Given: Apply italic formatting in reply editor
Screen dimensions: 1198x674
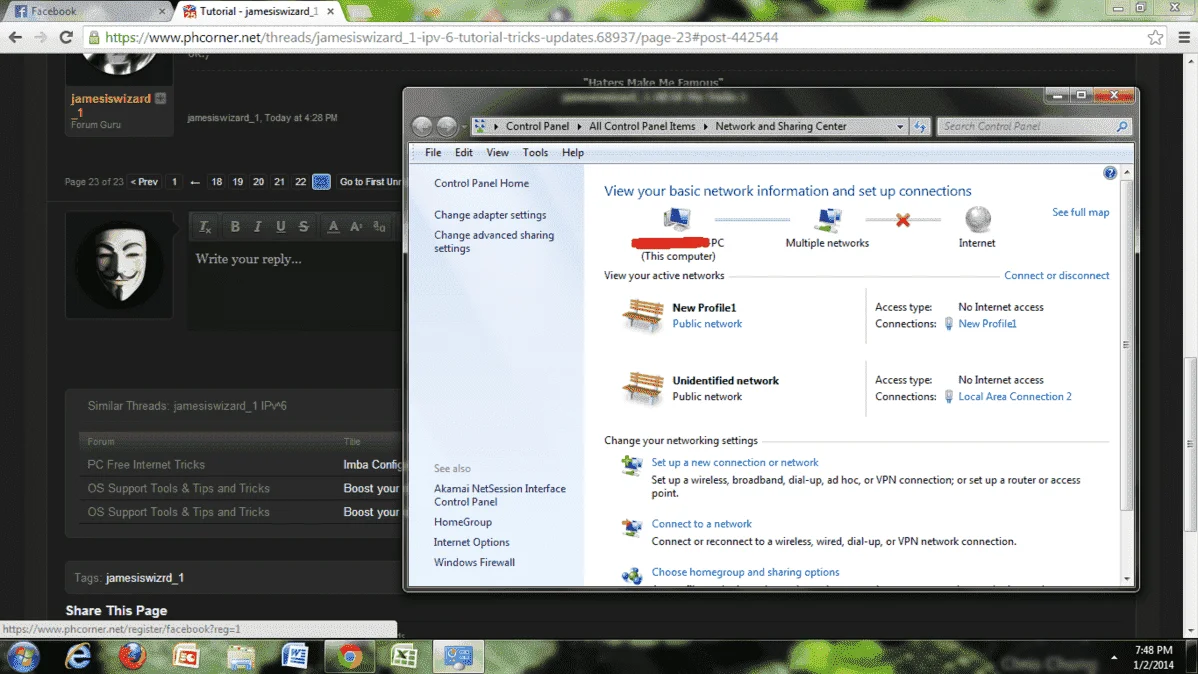Looking at the screenshot, I should (x=257, y=226).
